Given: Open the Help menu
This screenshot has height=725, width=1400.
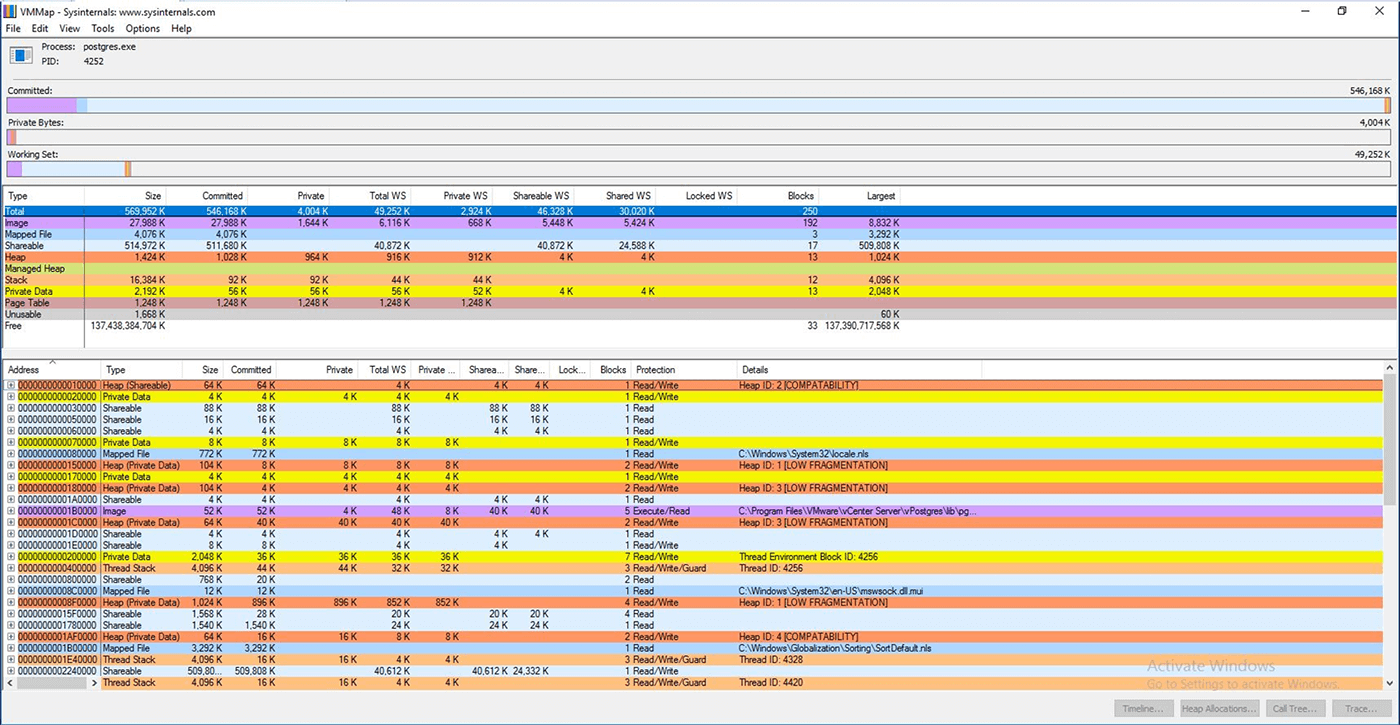Looking at the screenshot, I should tap(181, 28).
